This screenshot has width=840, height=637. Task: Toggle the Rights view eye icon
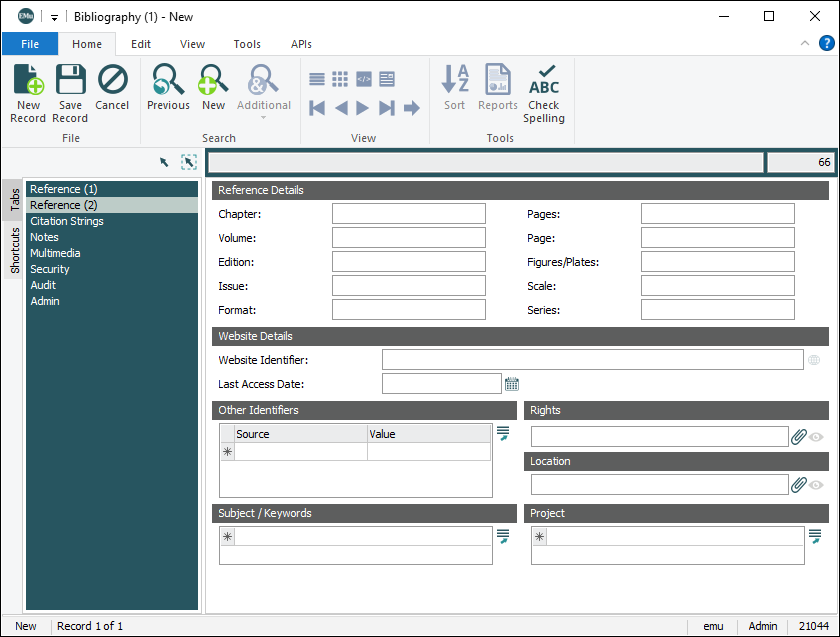coord(817,437)
